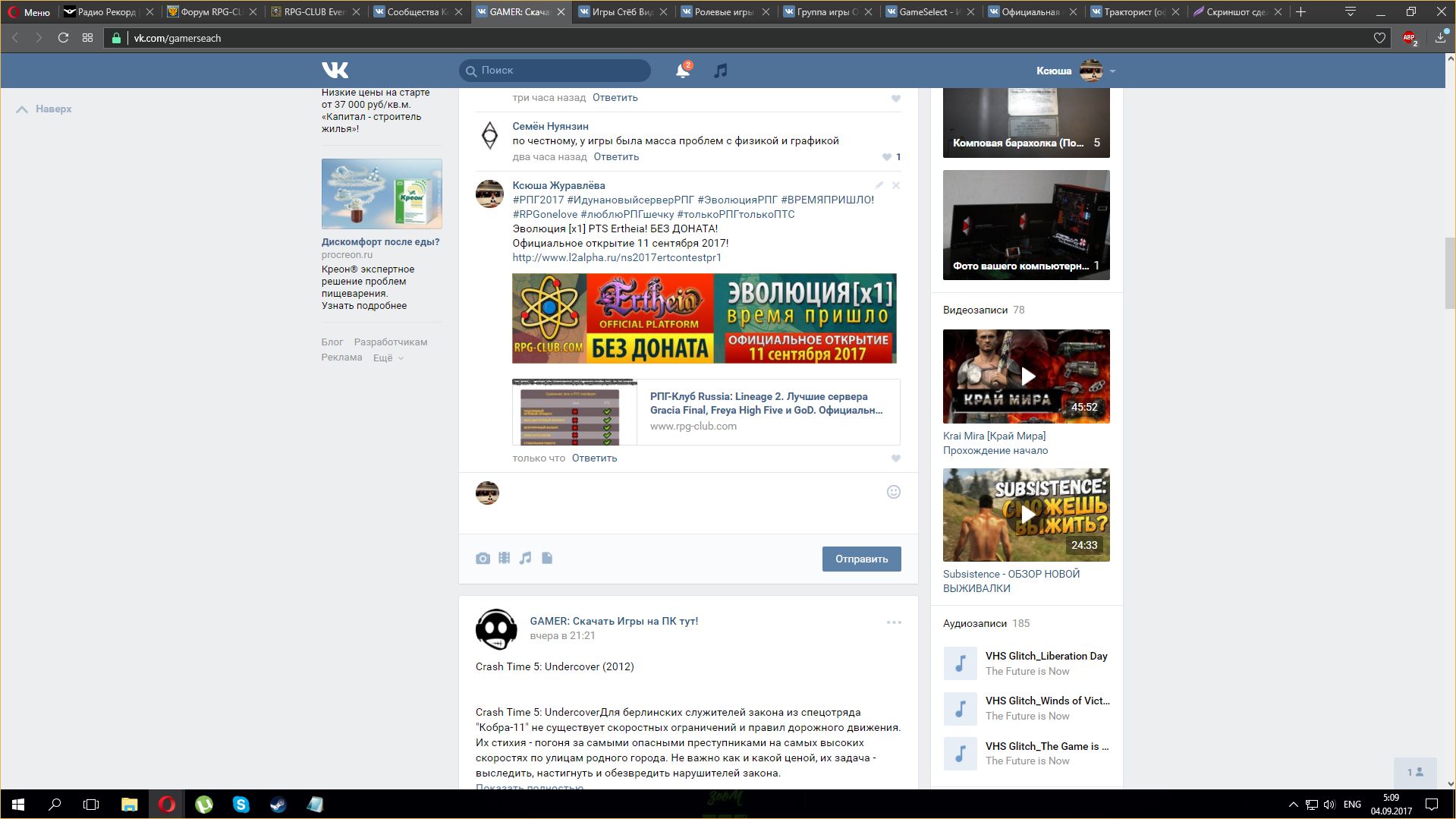Play VHS Glitch_Winds of Vict... track

coord(960,708)
